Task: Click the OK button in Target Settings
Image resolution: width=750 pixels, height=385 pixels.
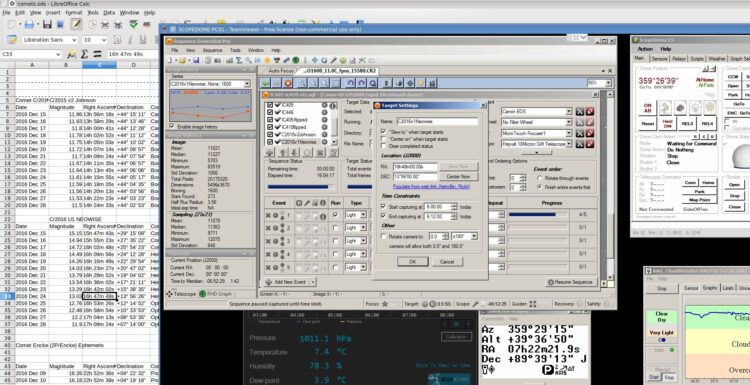Action: point(412,262)
